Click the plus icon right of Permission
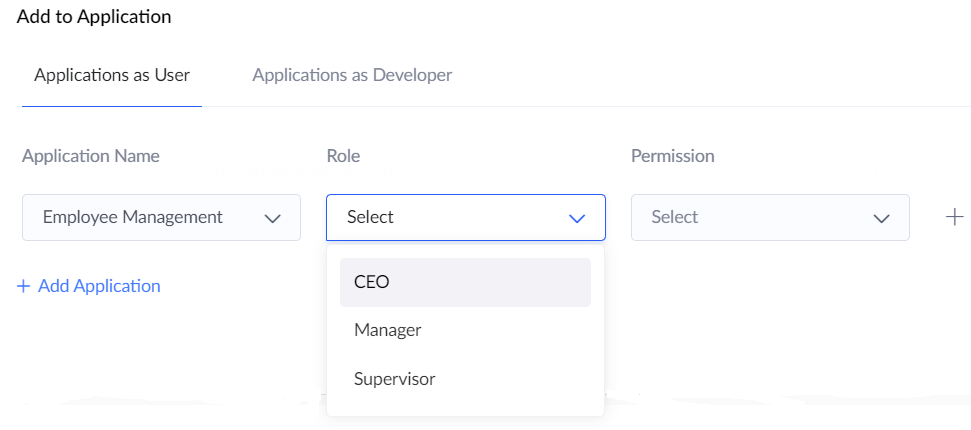This screenshot has width=971, height=430. click(x=954, y=217)
